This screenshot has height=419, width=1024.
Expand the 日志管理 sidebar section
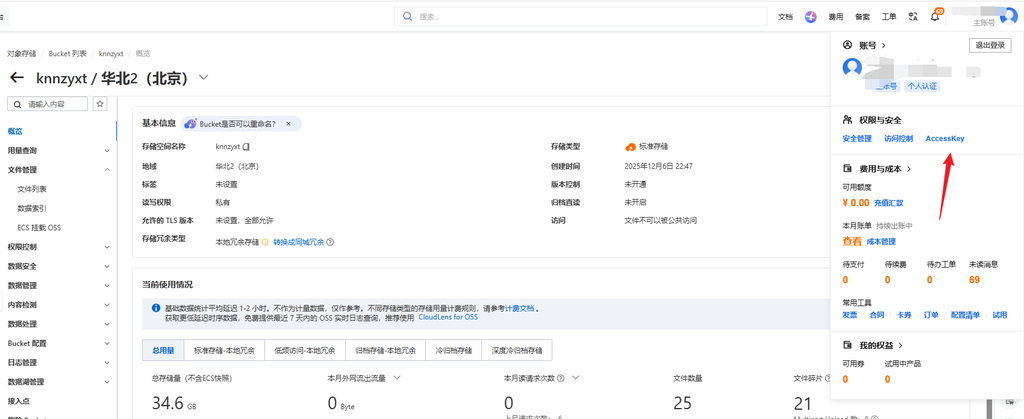pos(107,363)
